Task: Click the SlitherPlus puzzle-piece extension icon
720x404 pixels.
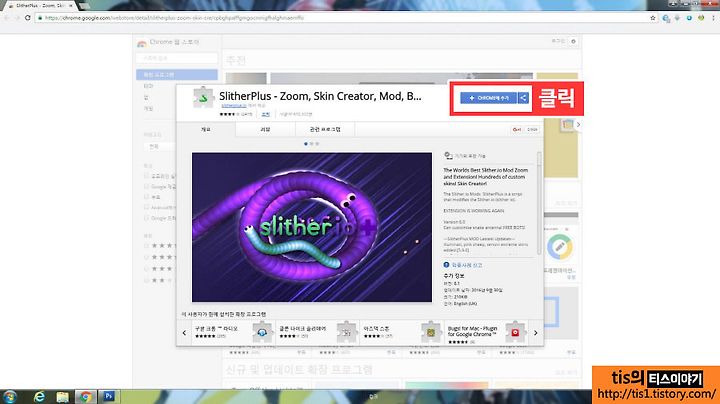Action: coord(203,97)
